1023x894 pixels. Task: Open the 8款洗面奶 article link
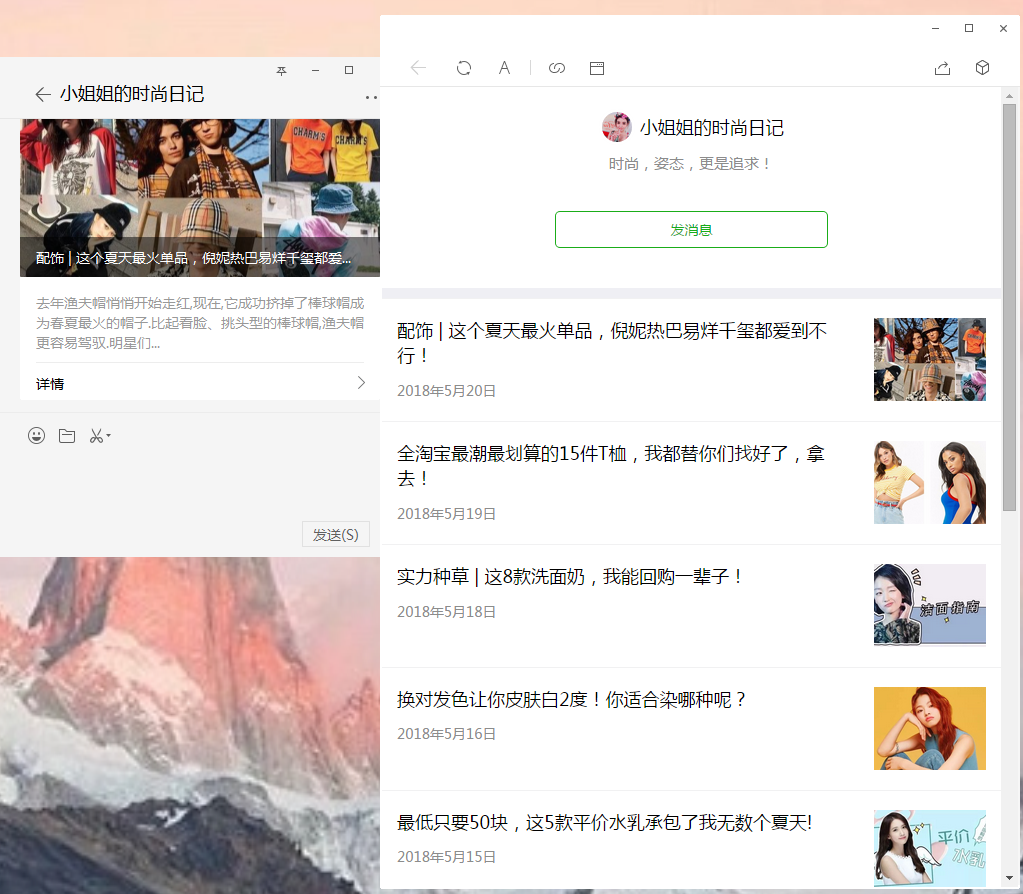570,577
